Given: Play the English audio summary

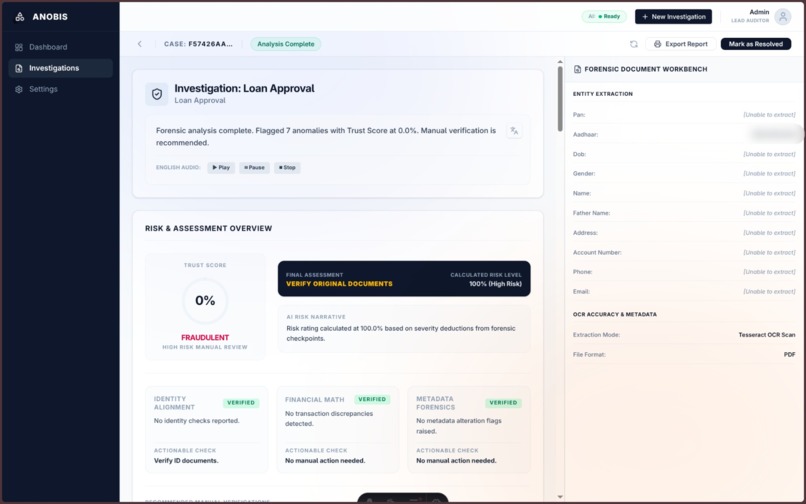Looking at the screenshot, I should click(221, 168).
